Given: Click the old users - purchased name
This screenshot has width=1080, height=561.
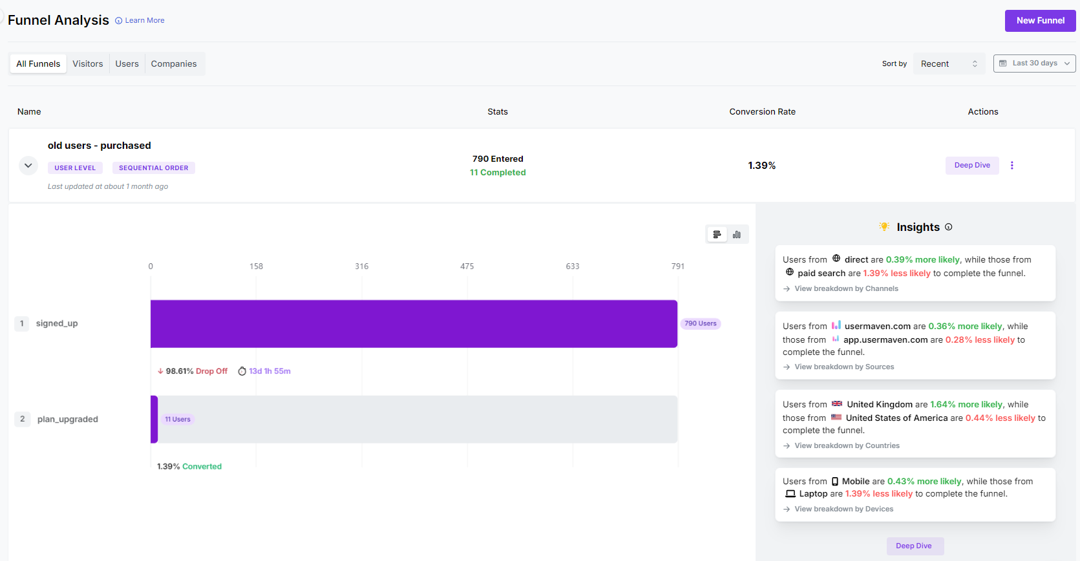Looking at the screenshot, I should pyautogui.click(x=99, y=145).
